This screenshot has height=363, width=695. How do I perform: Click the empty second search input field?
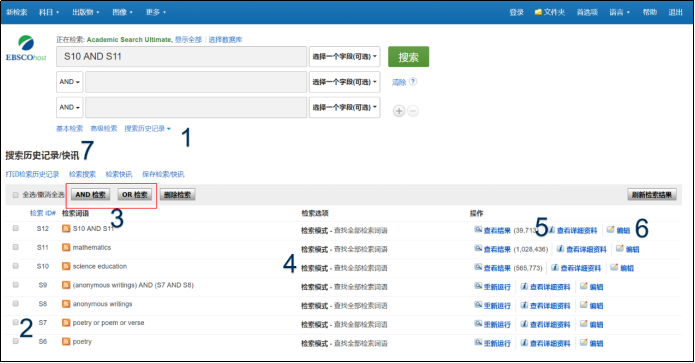tap(196, 82)
